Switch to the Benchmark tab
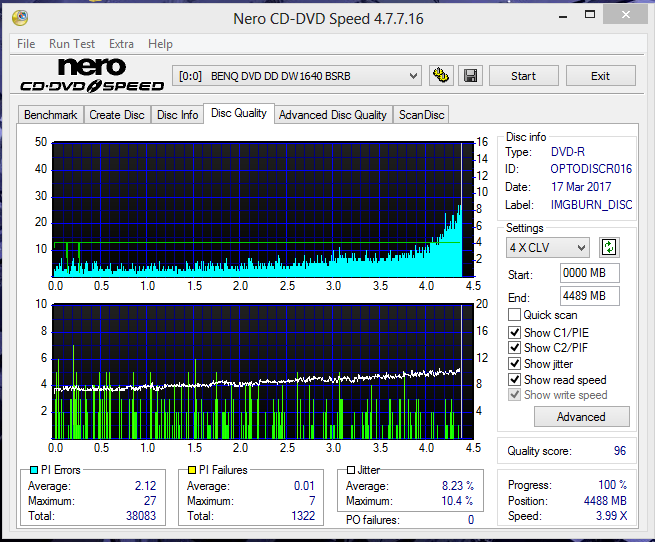This screenshot has height=542, width=655. [51, 115]
